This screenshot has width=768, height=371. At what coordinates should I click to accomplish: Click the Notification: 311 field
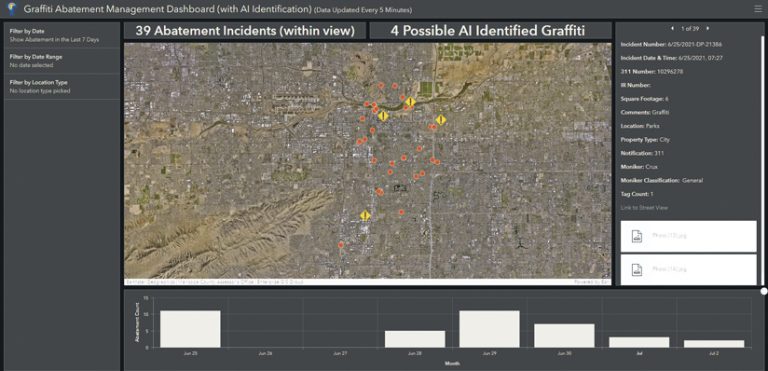pyautogui.click(x=642, y=153)
